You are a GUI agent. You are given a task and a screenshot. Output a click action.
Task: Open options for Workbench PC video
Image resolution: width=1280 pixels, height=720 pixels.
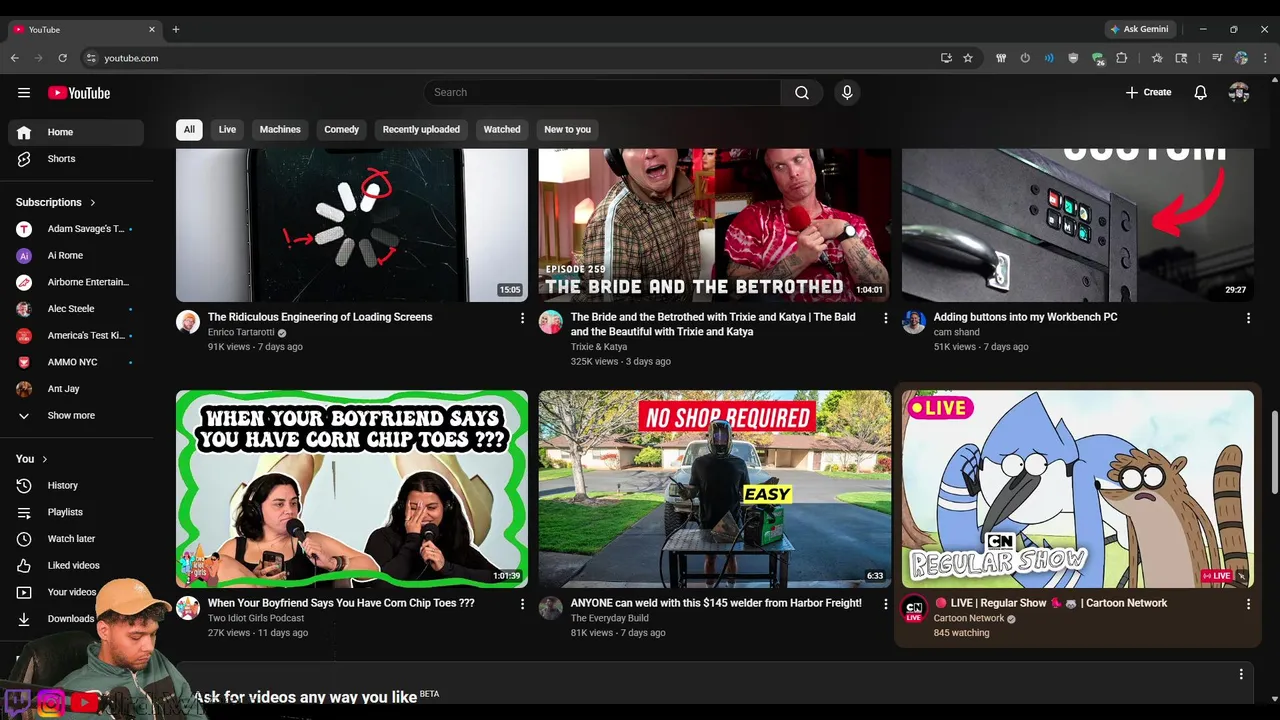coord(1248,318)
